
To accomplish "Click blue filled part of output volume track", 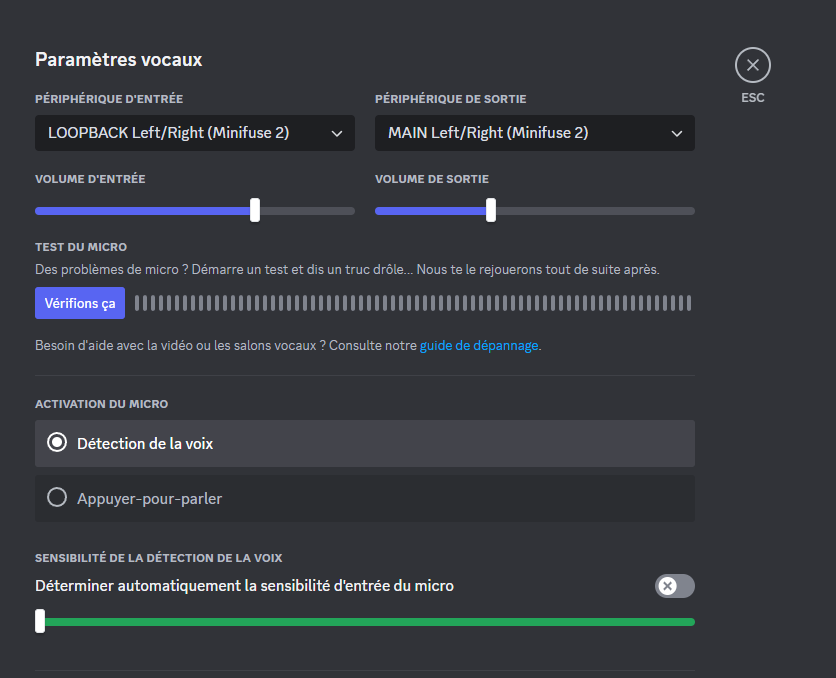I will 428,211.
